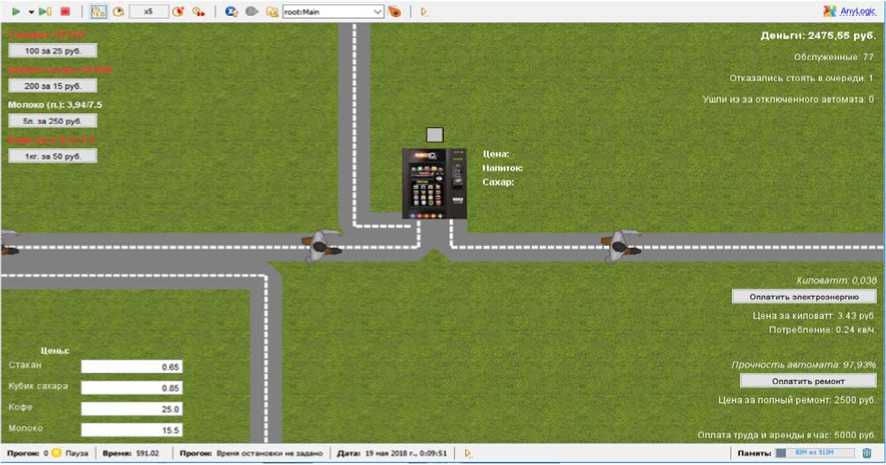Click the slow down clock icon
This screenshot has height=465, width=886.
click(x=119, y=11)
